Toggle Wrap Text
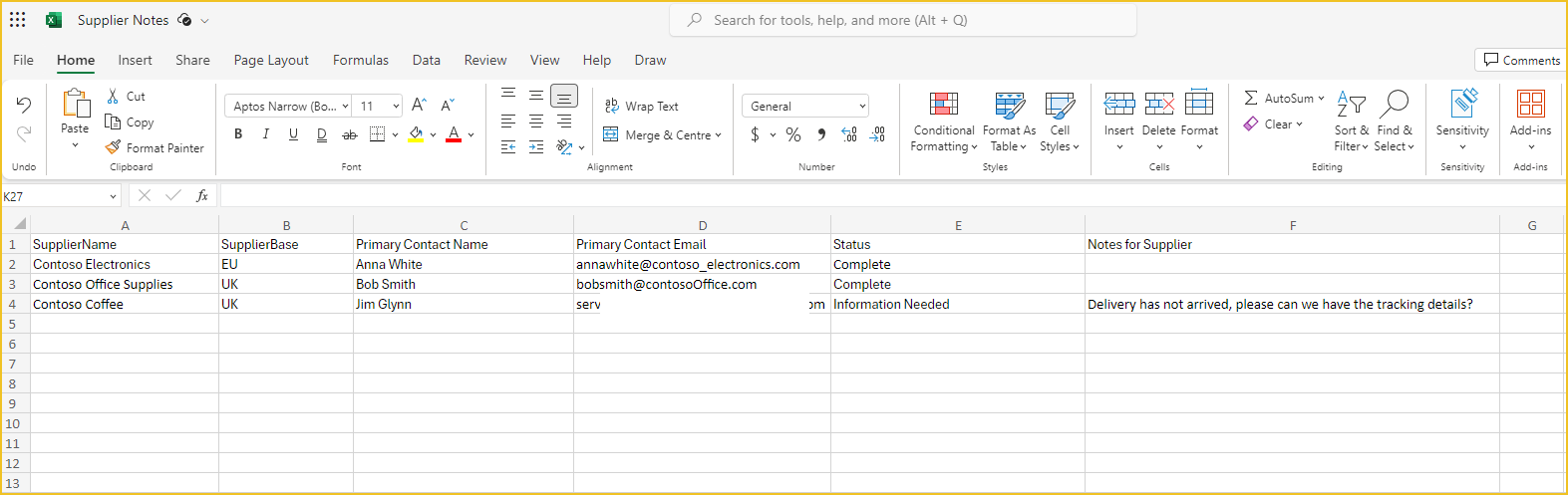Screen dimensions: 1568x495 641,106
